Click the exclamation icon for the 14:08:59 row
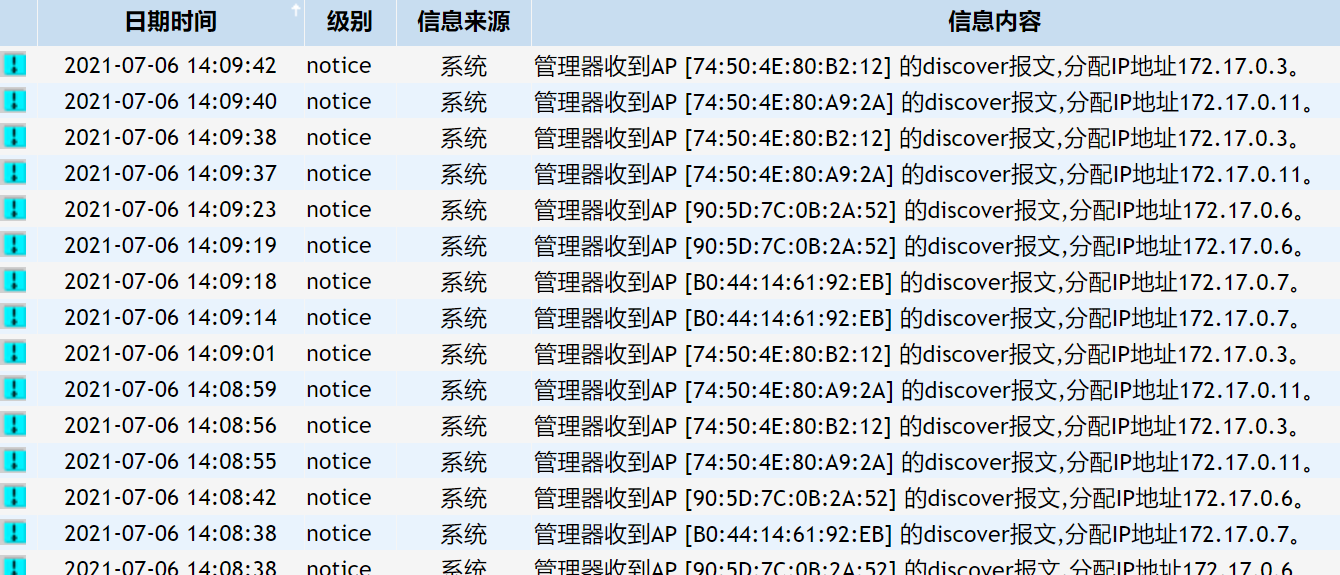Image resolution: width=1340 pixels, height=575 pixels. point(14,390)
